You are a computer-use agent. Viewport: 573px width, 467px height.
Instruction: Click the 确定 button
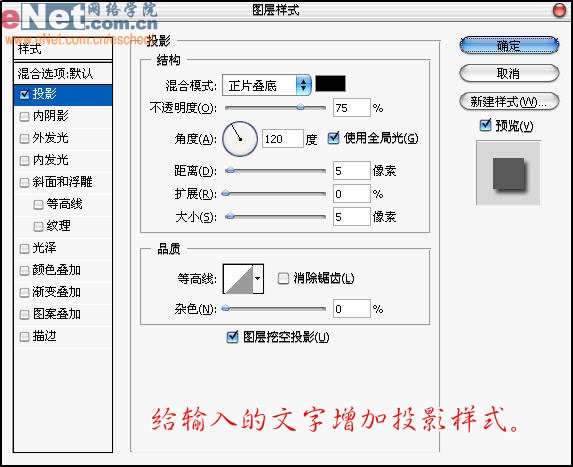[x=509, y=46]
